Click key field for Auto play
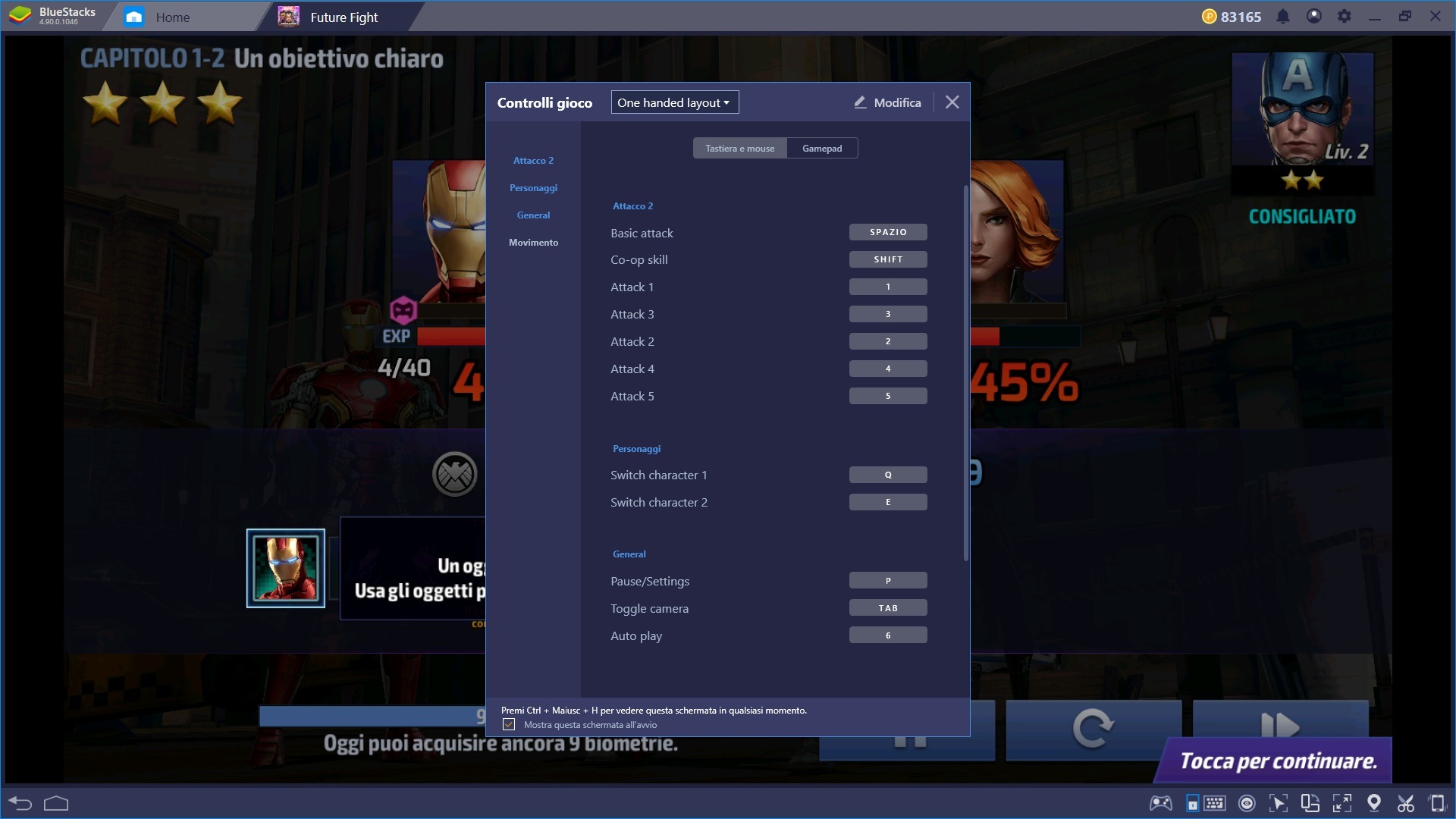The width and height of the screenshot is (1456, 819). 888,635
